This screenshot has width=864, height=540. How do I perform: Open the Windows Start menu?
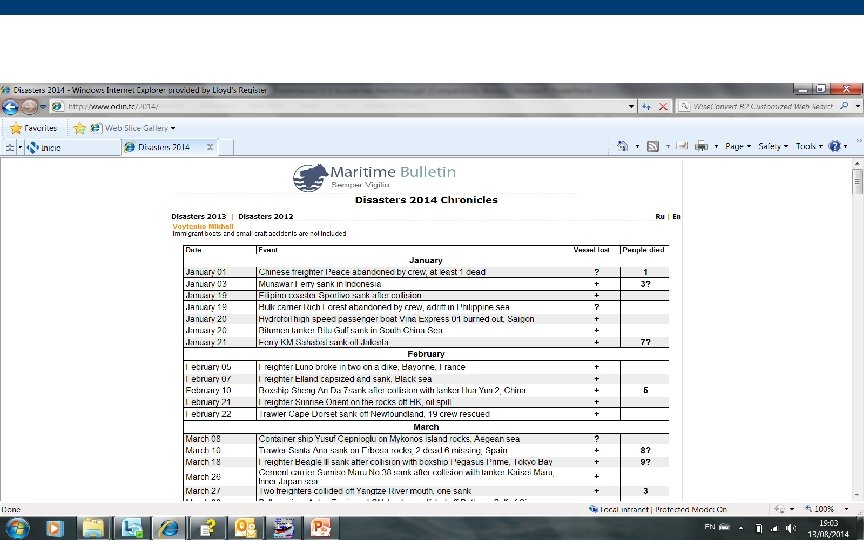coord(17,528)
